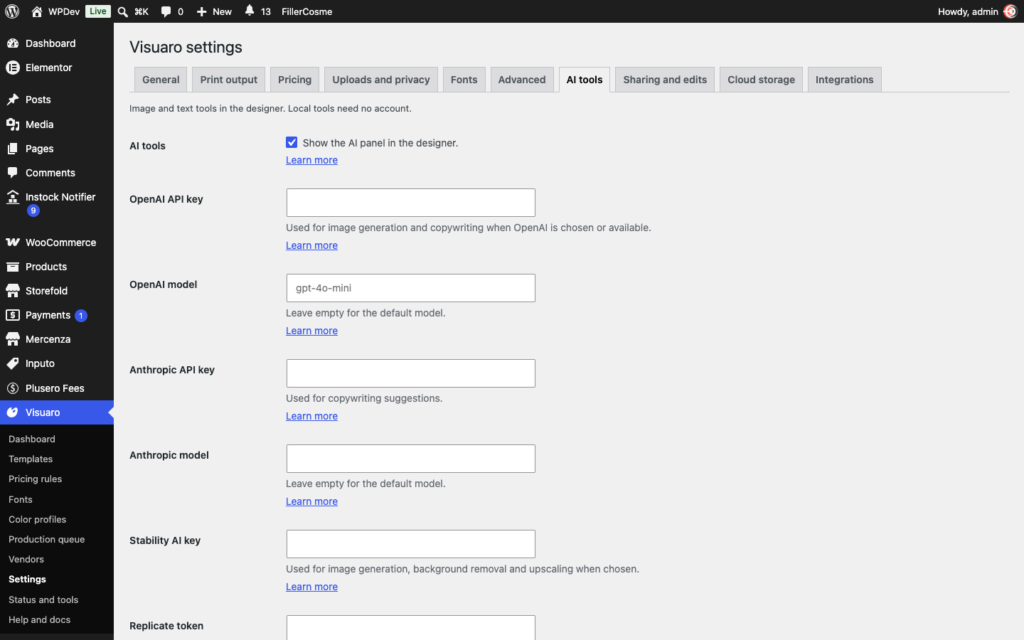Click the WooCommerce icon in sidebar
This screenshot has height=640, width=1024.
click(12, 242)
